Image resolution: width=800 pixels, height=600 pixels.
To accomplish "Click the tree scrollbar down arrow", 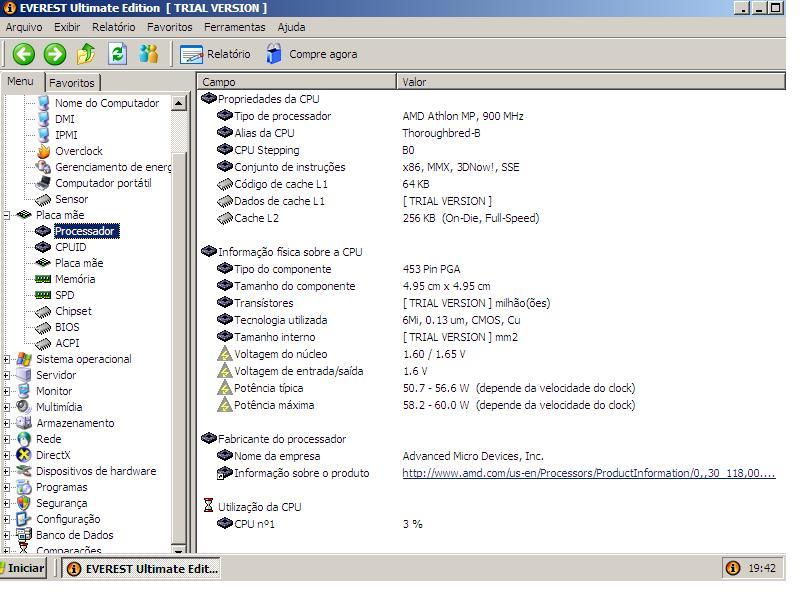I will [x=178, y=550].
